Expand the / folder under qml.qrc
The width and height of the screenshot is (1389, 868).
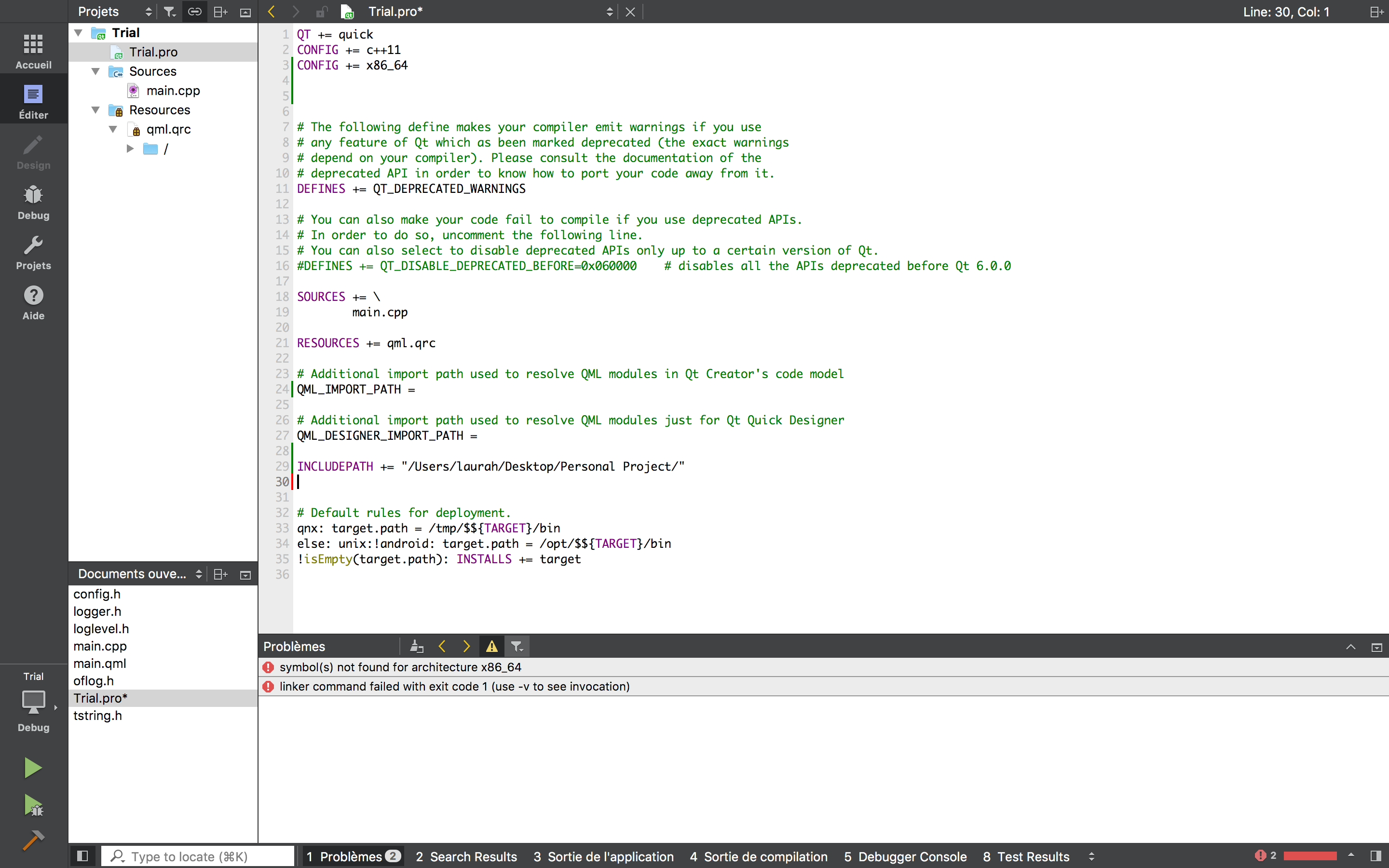(x=130, y=149)
